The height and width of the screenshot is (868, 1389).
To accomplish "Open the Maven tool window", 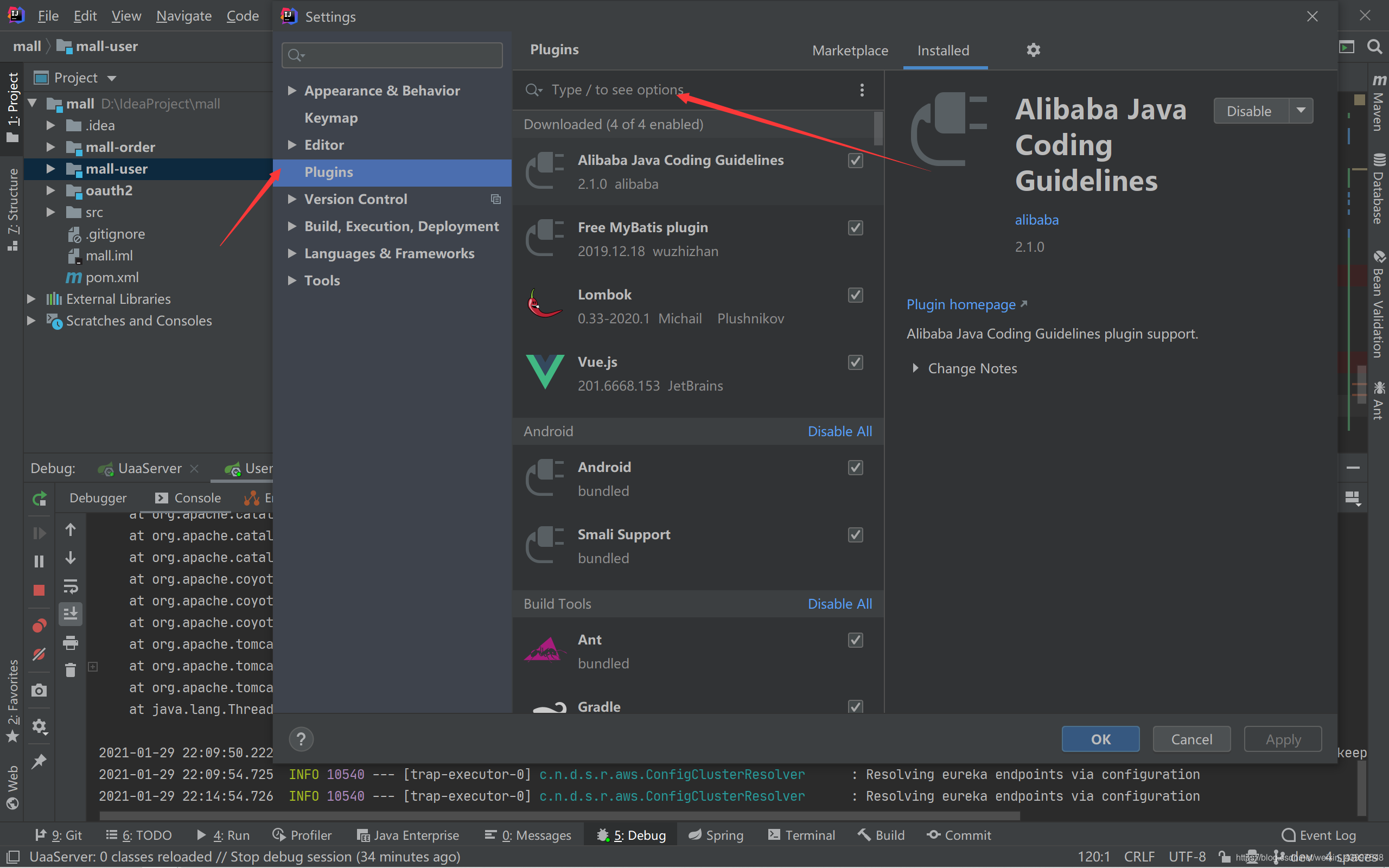I will click(1378, 102).
